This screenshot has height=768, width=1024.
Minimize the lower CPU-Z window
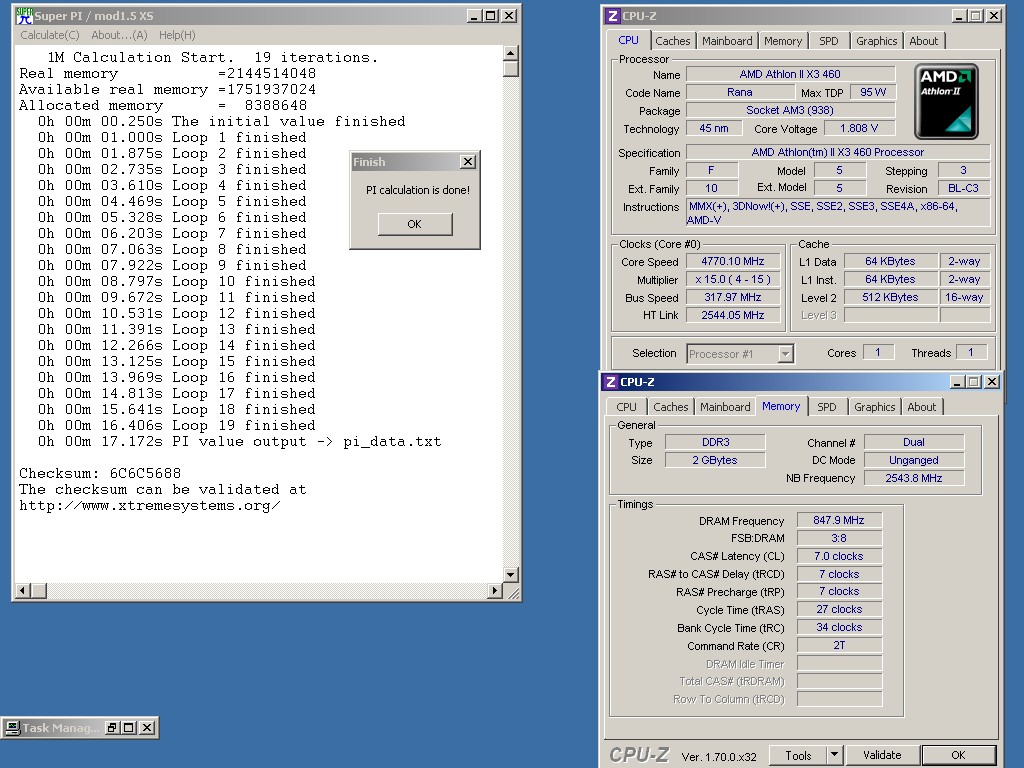957,382
